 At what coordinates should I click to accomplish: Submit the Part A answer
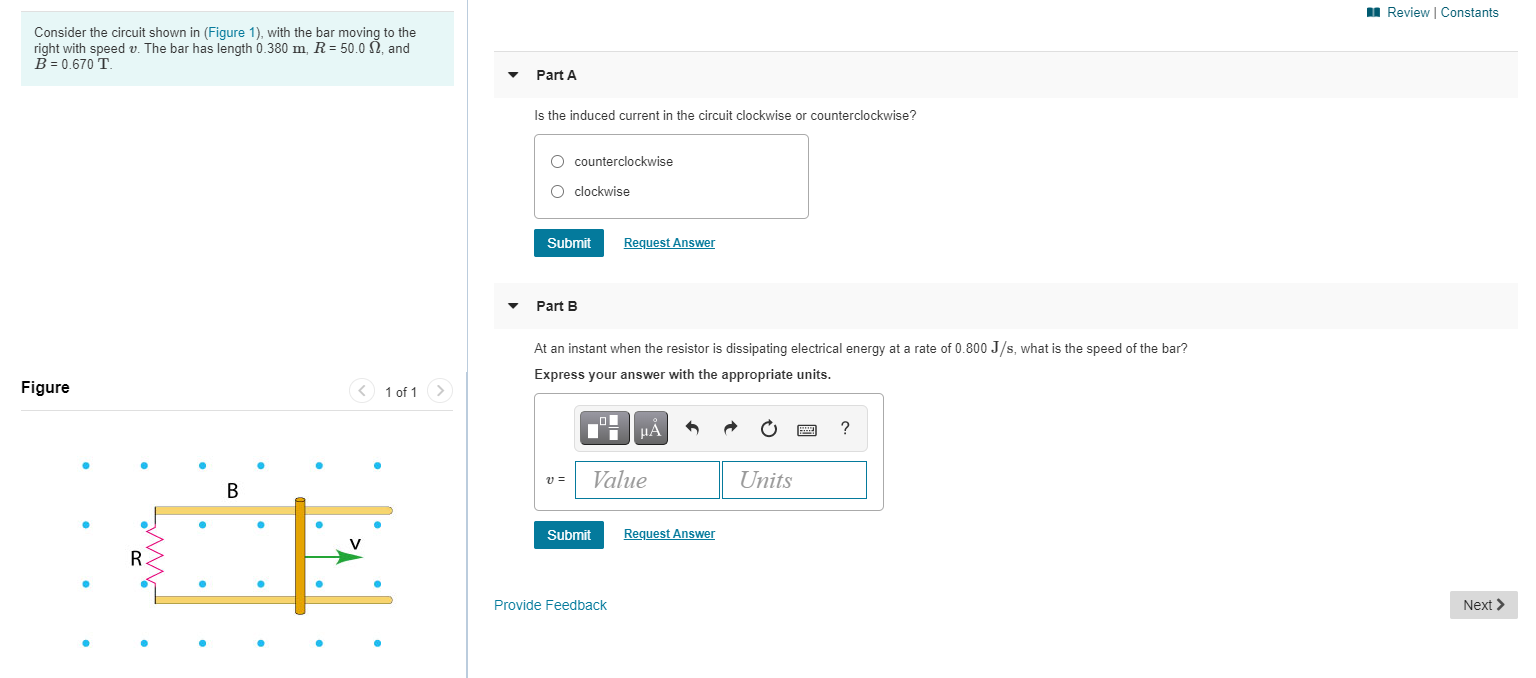568,242
